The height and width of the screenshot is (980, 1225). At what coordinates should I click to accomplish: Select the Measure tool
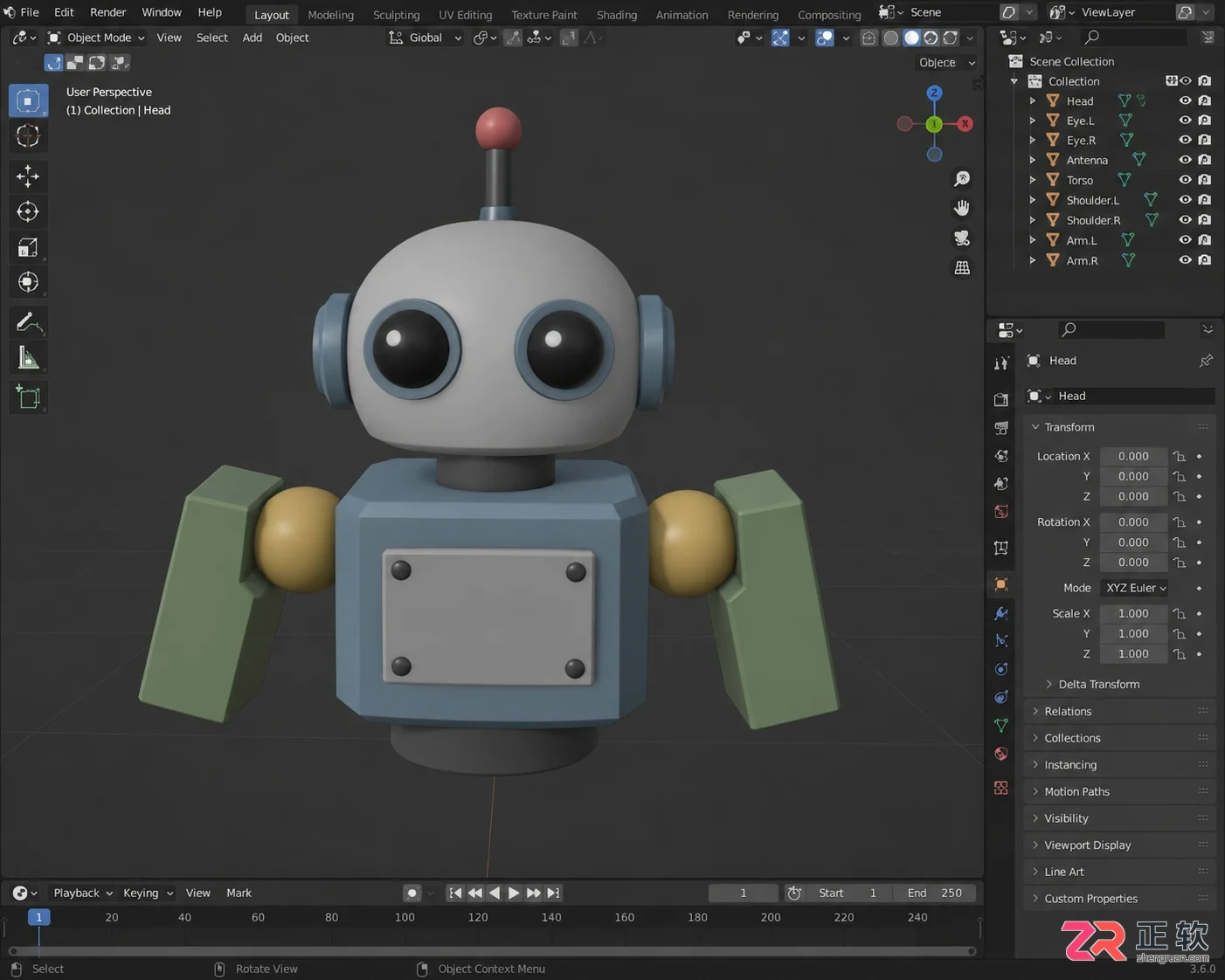pos(28,358)
